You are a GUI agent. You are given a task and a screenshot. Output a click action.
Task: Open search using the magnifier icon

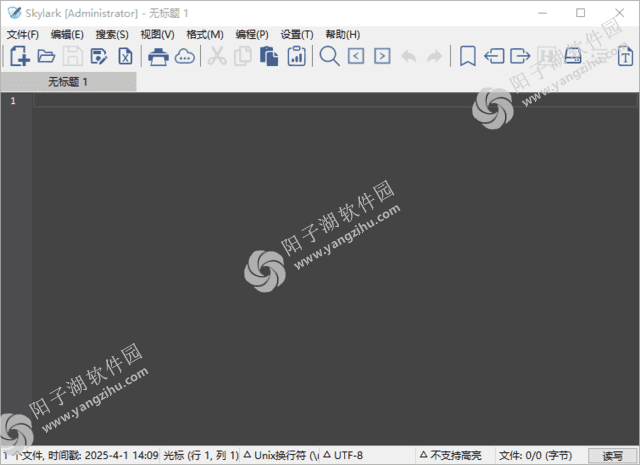click(329, 56)
